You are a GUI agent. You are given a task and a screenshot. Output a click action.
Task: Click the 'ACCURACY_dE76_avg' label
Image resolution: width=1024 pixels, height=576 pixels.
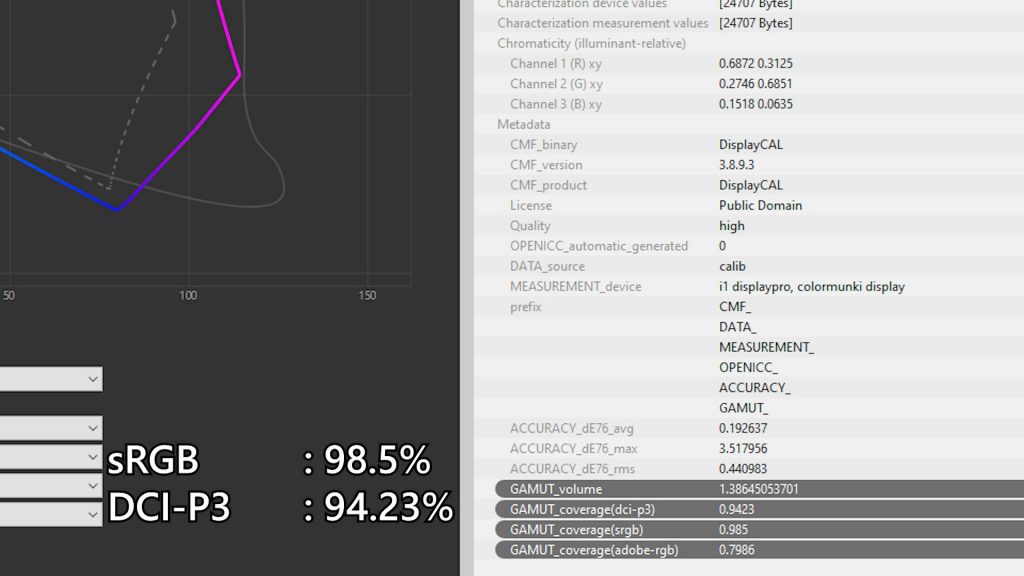pyautogui.click(x=571, y=428)
